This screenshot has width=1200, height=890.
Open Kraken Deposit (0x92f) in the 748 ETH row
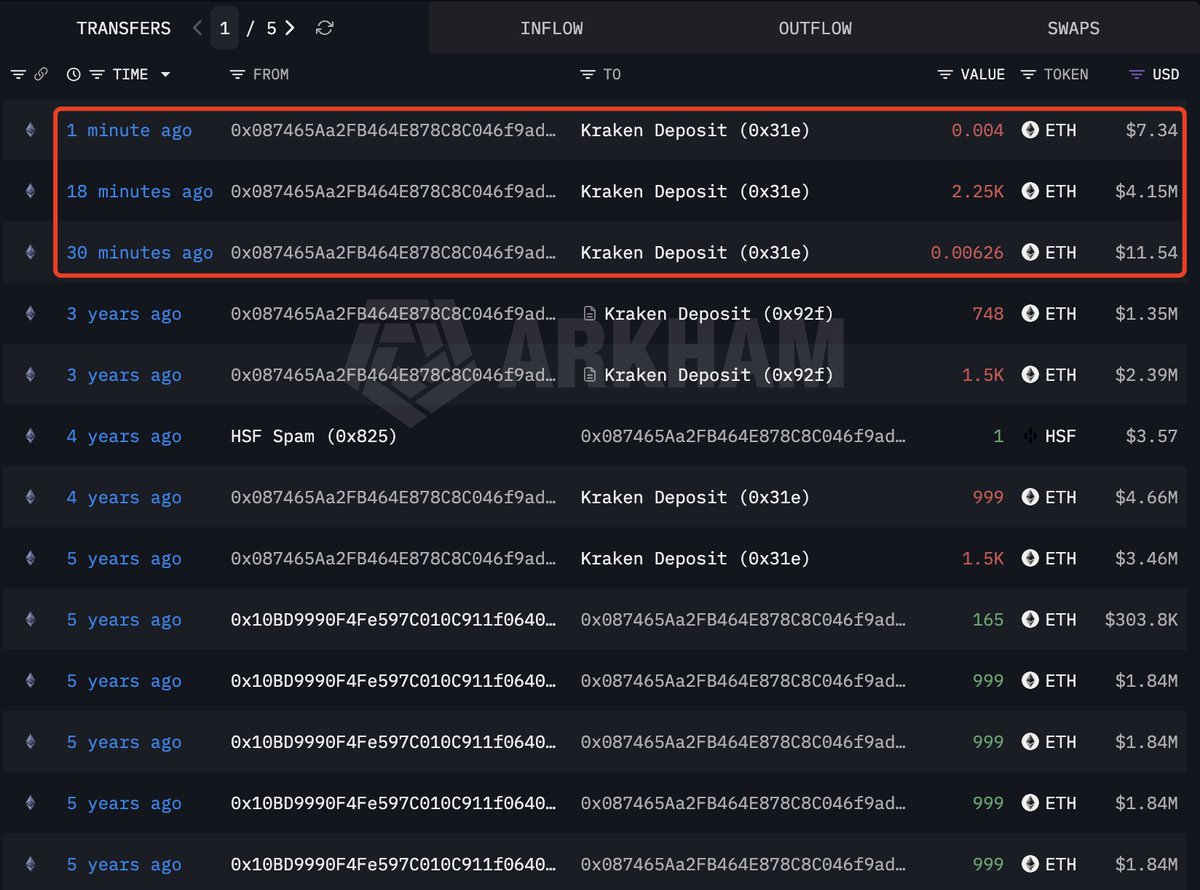(x=719, y=314)
